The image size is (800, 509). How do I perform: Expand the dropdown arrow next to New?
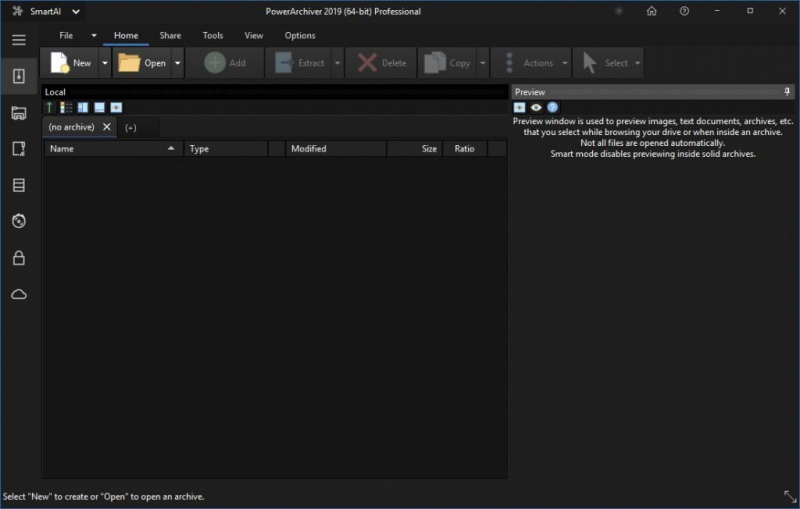coord(104,63)
